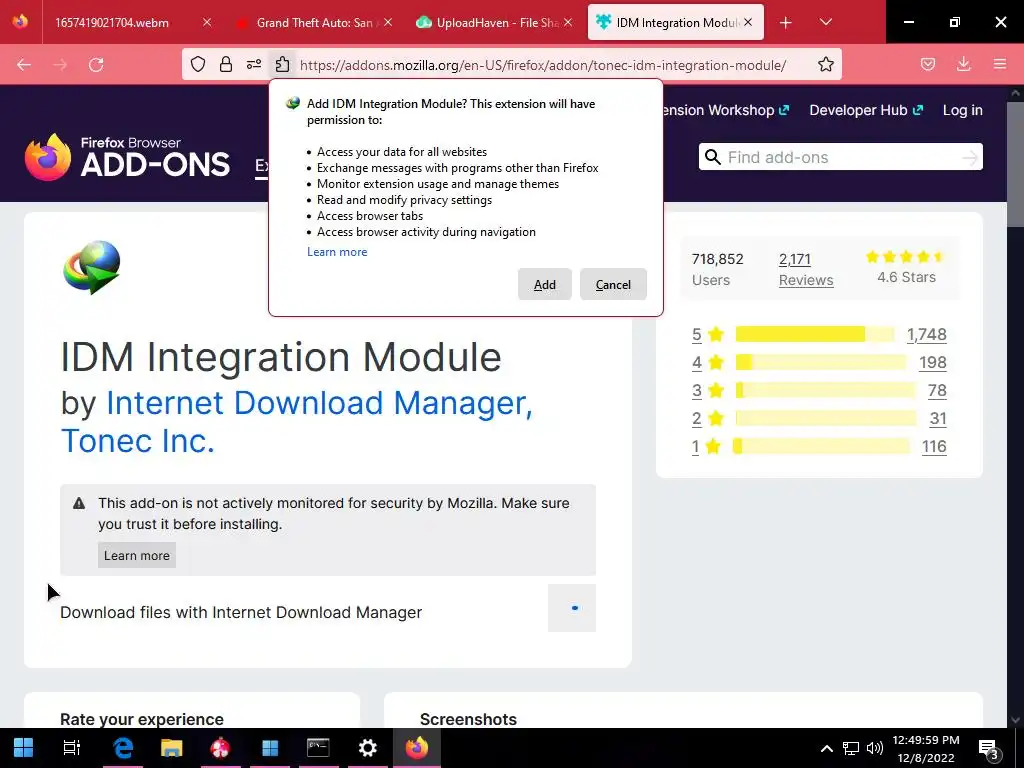This screenshot has width=1024, height=768.
Task: Open the Save to Pocket icon
Action: (928, 64)
